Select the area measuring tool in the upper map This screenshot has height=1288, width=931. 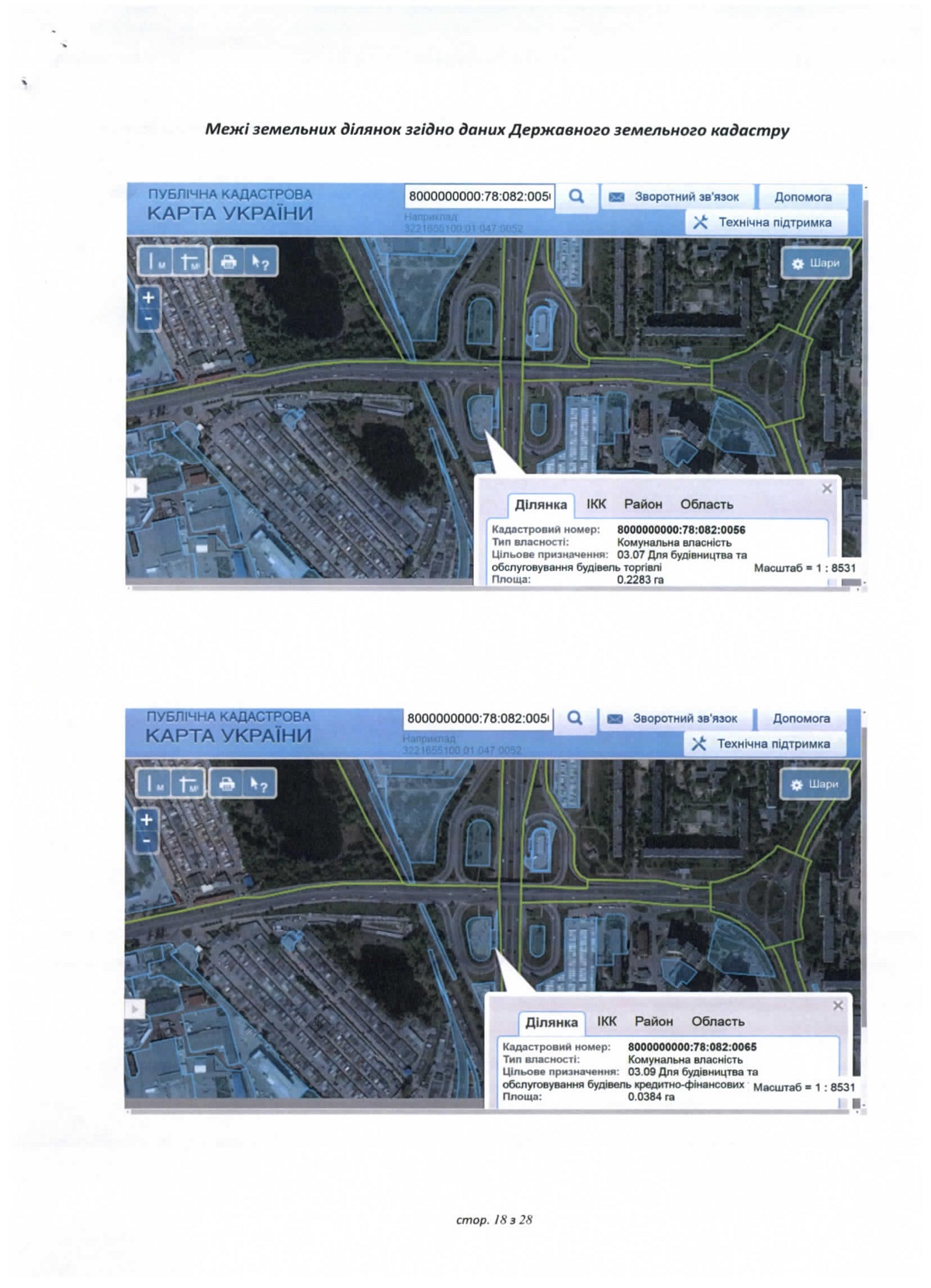[190, 262]
